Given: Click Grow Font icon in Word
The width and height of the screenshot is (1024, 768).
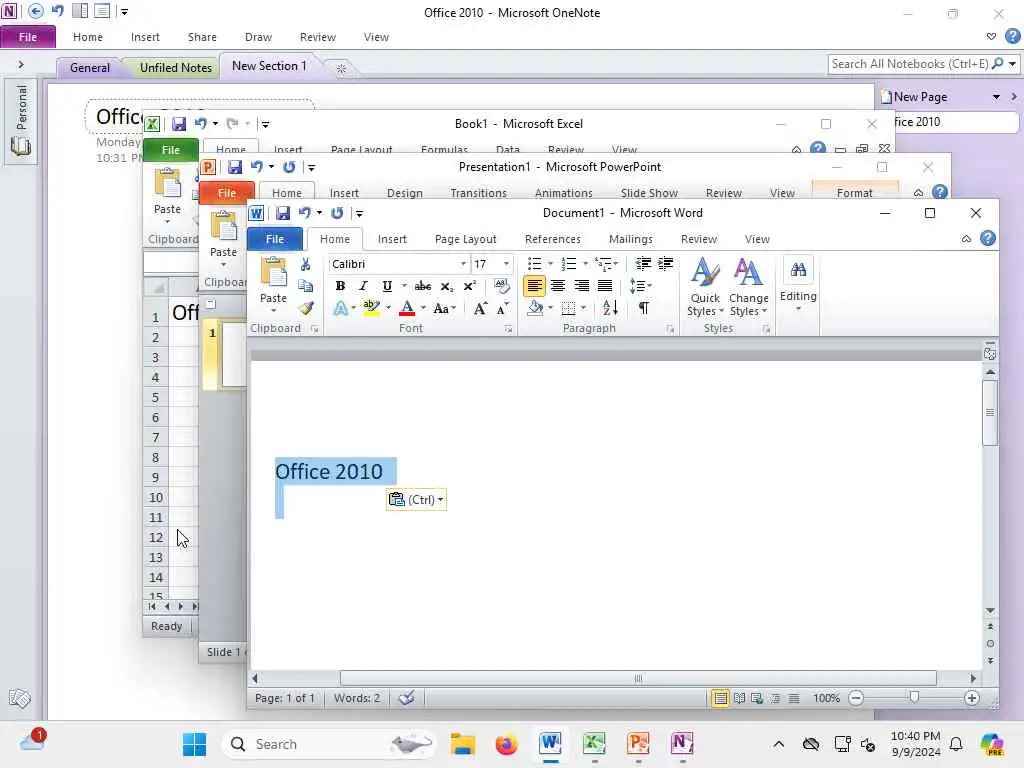Looking at the screenshot, I should pos(480,308).
